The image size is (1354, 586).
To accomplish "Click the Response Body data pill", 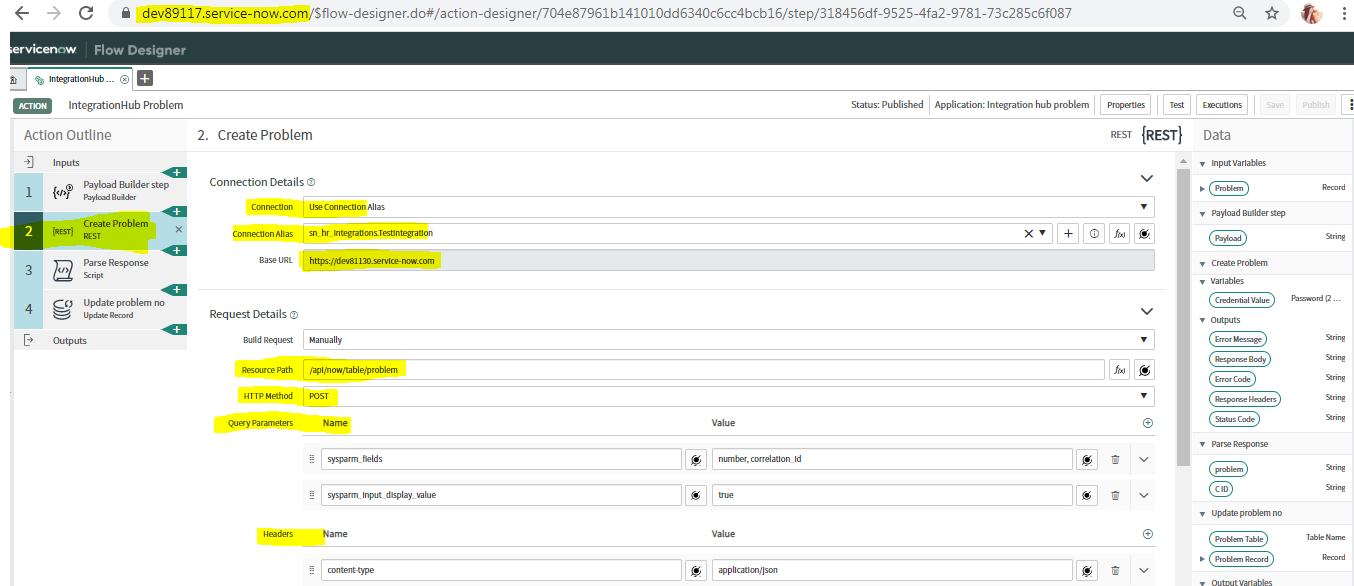I will pyautogui.click(x=1240, y=358).
